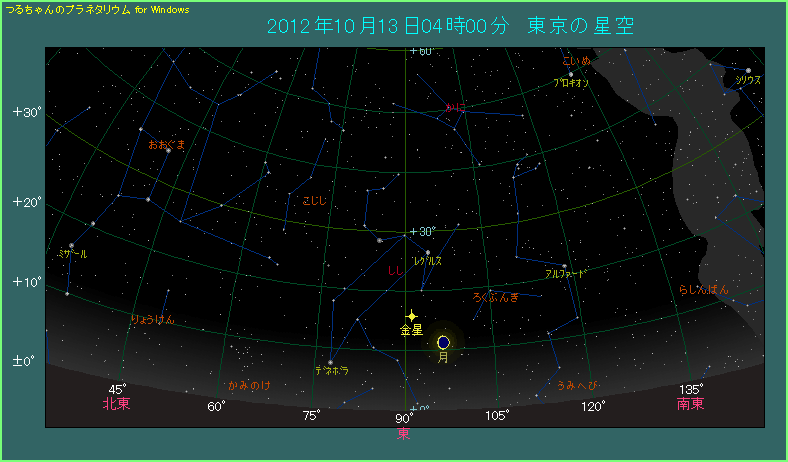Select the Denebola star point
Screen dimensions: 788x462
[x=330, y=362]
